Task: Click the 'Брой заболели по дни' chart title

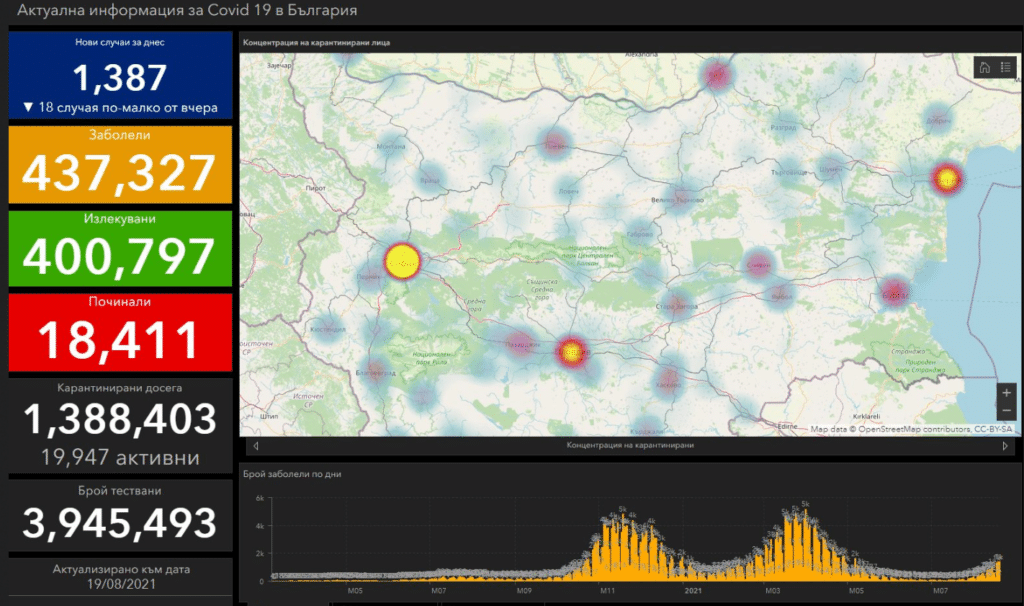Action: pyautogui.click(x=292, y=474)
